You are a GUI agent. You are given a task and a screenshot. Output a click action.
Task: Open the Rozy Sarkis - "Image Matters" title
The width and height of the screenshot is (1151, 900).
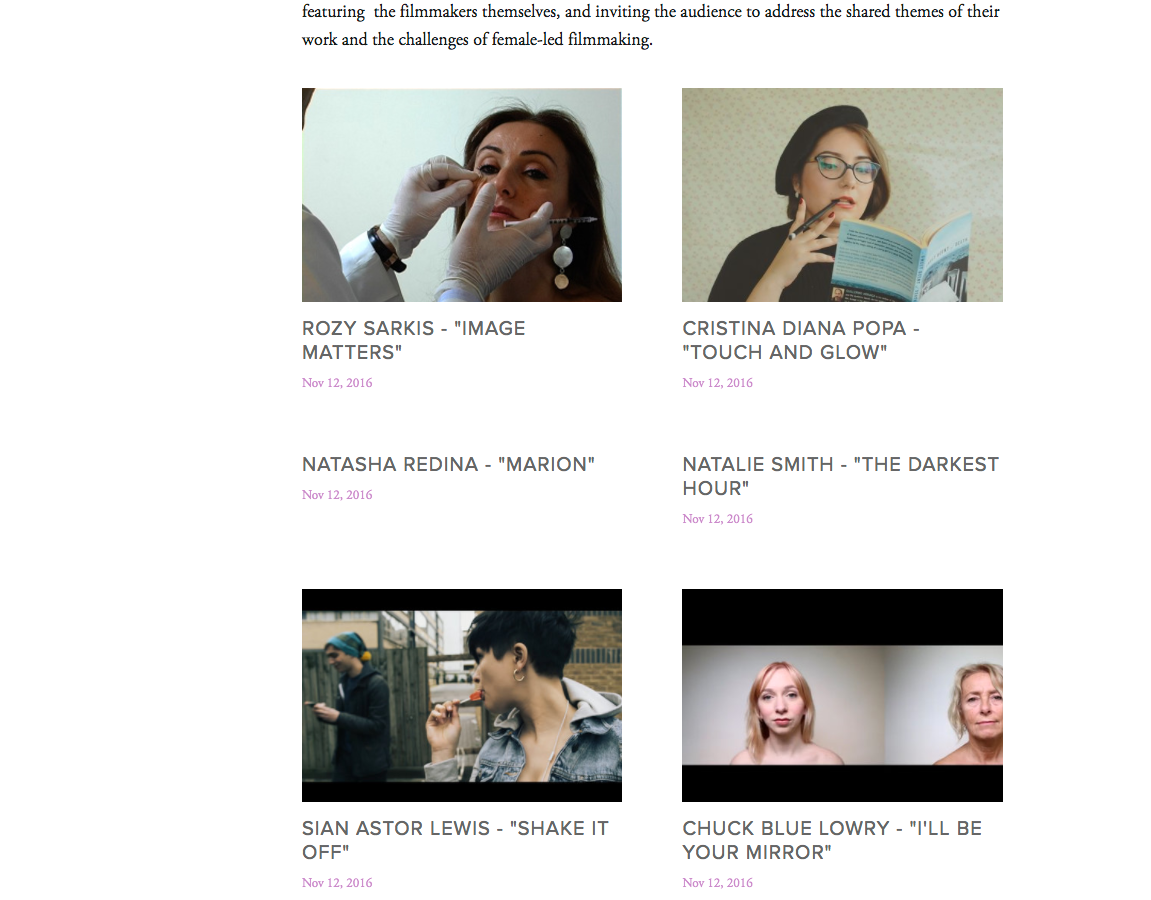coord(414,340)
